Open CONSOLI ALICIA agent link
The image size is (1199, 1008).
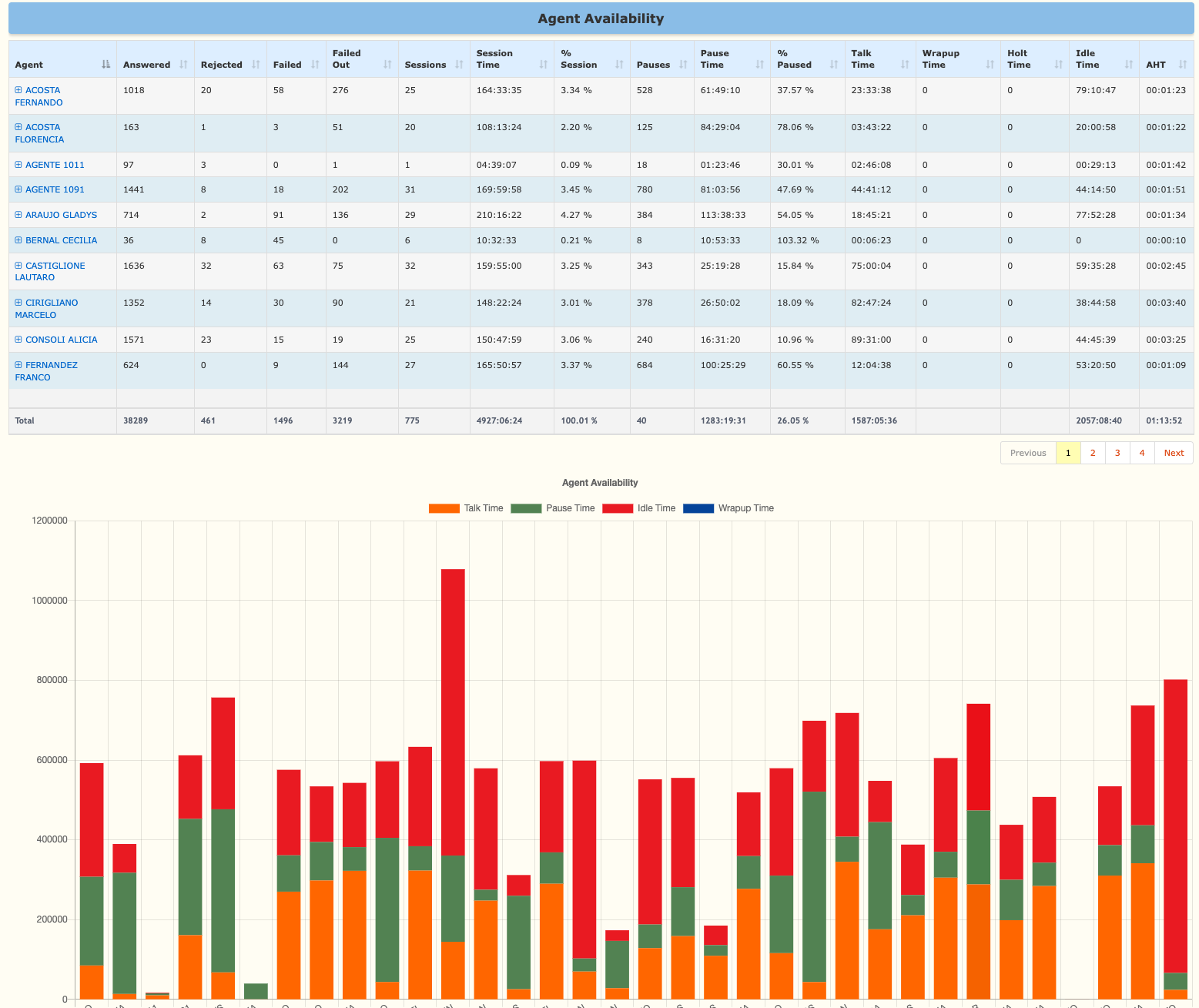point(61,340)
